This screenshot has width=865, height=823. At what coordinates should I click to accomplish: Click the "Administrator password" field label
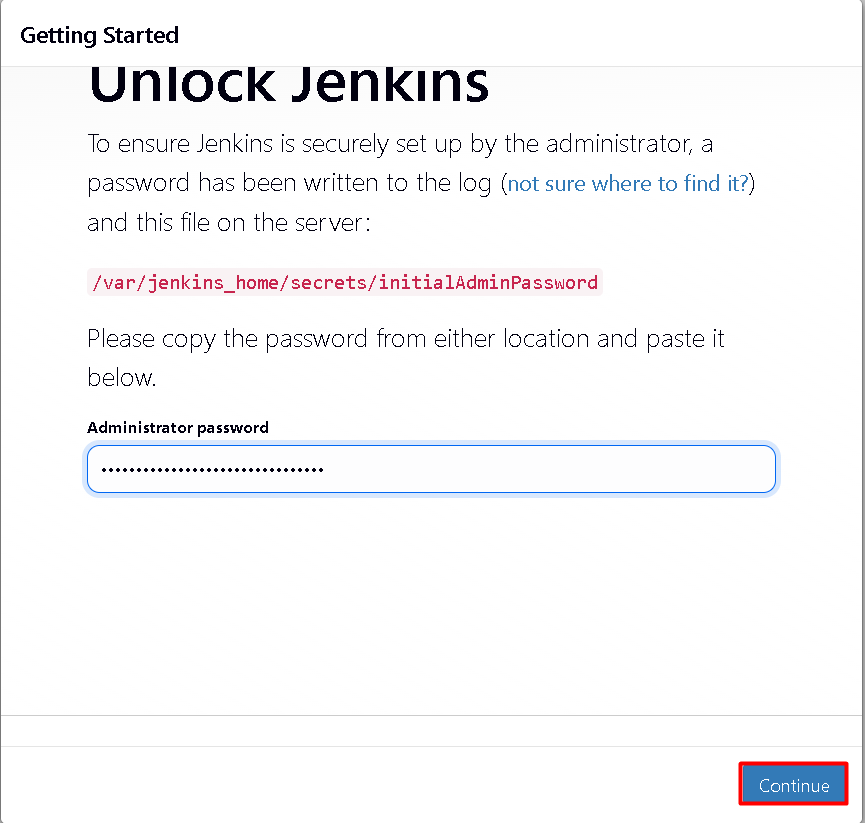tap(178, 427)
